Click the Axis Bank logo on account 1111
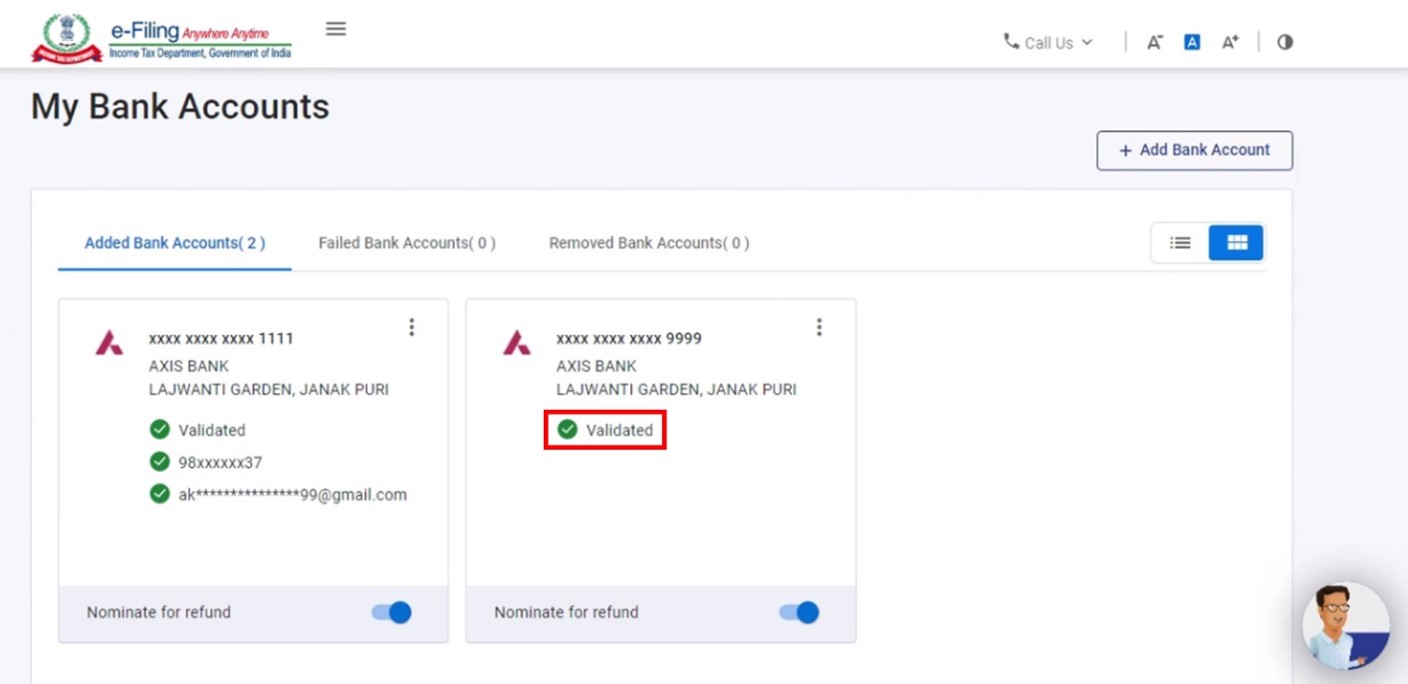 click(x=109, y=343)
